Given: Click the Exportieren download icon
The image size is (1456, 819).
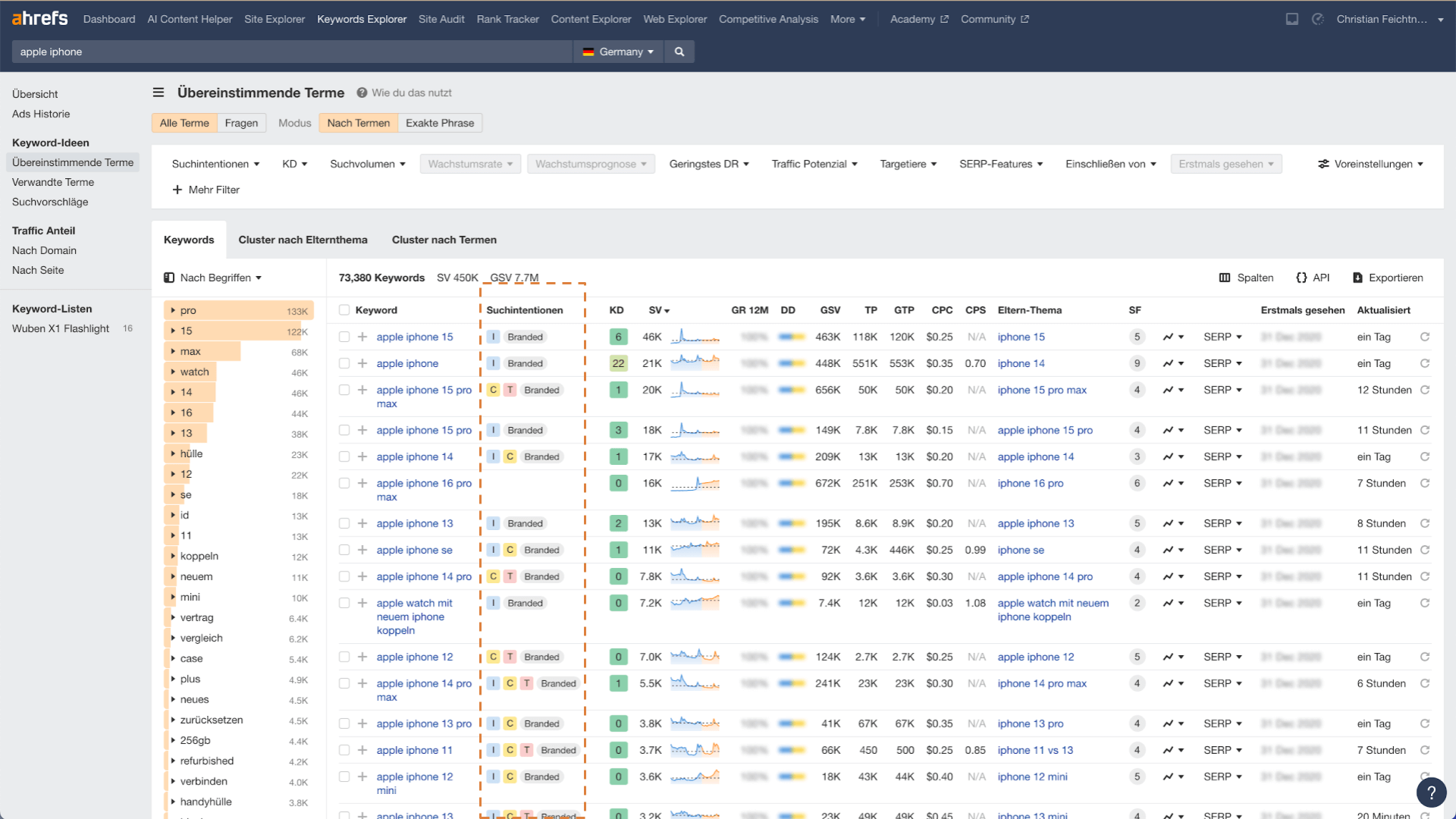Looking at the screenshot, I should [x=1357, y=278].
